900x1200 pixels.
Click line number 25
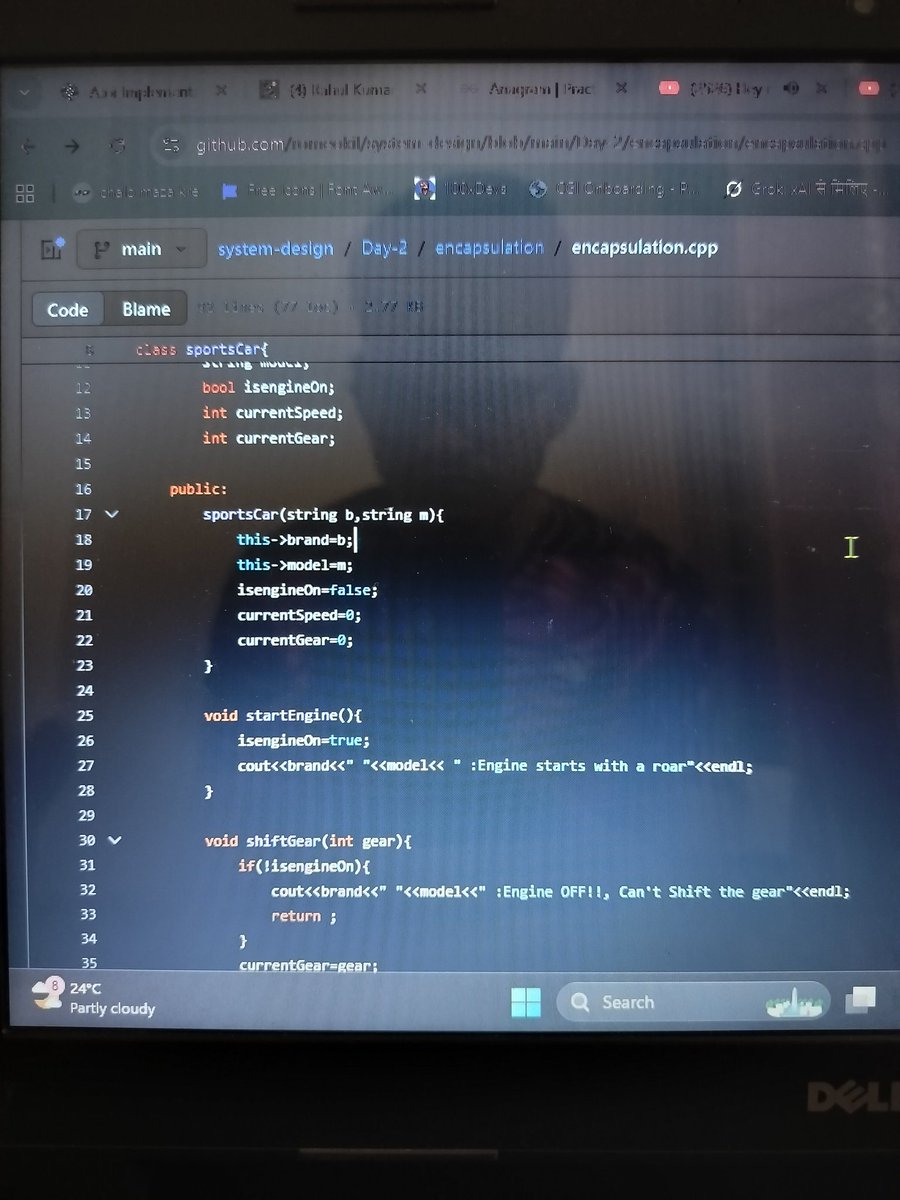[x=84, y=715]
